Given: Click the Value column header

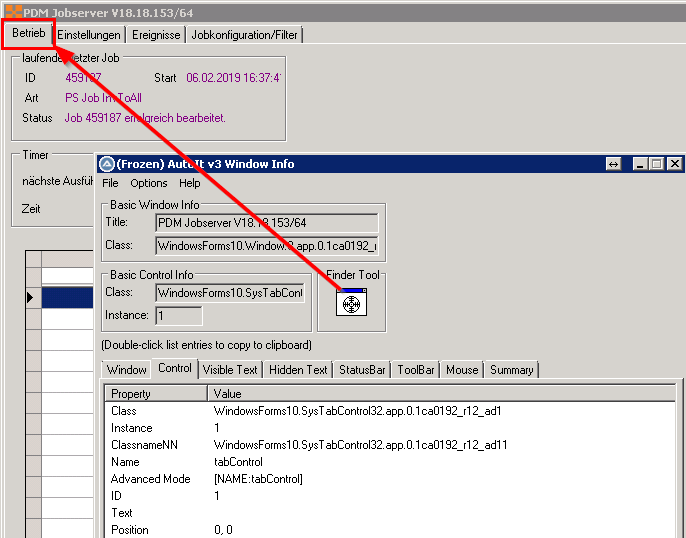Looking at the screenshot, I should click(x=441, y=394).
